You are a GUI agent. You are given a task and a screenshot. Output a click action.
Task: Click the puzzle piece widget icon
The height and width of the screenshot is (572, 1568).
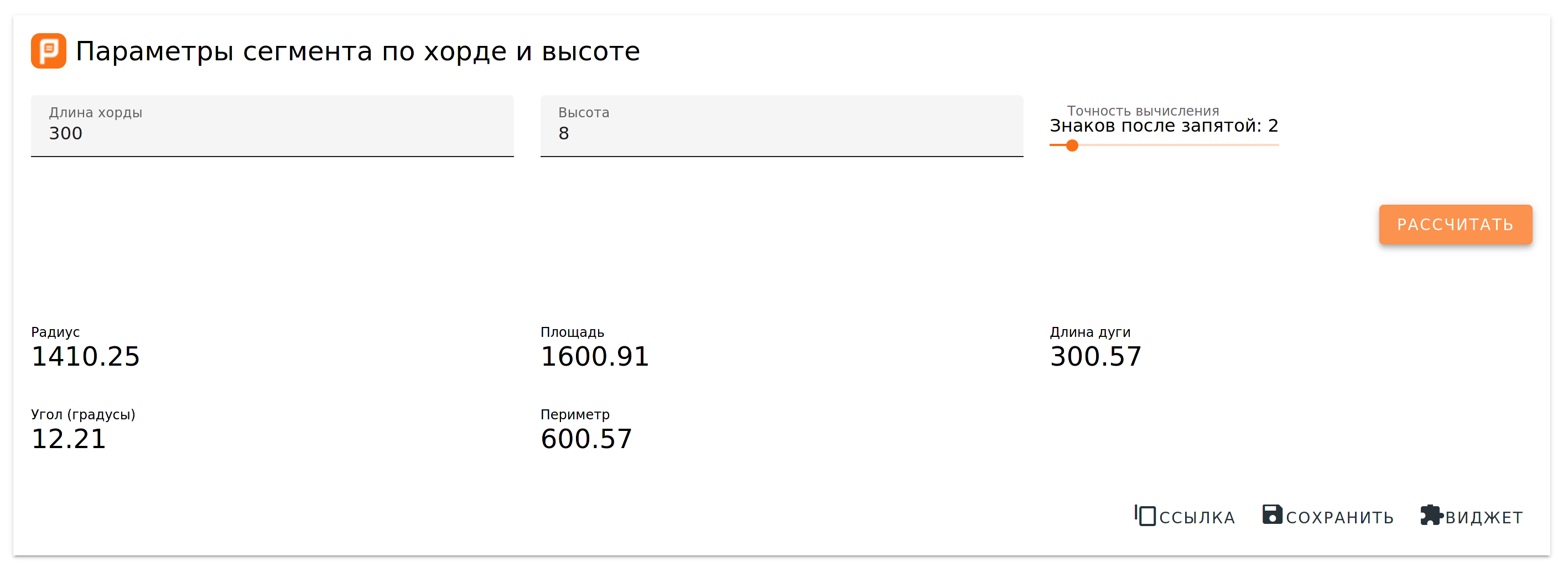[1431, 515]
